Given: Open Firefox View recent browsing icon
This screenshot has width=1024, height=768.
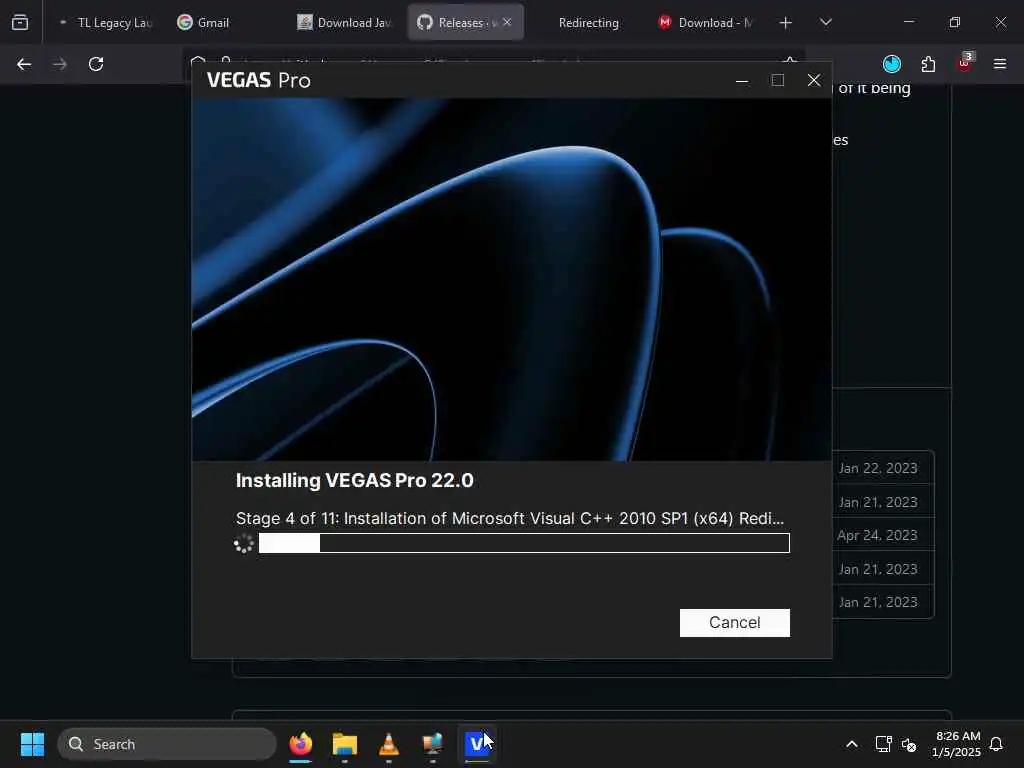Looking at the screenshot, I should (x=20, y=23).
